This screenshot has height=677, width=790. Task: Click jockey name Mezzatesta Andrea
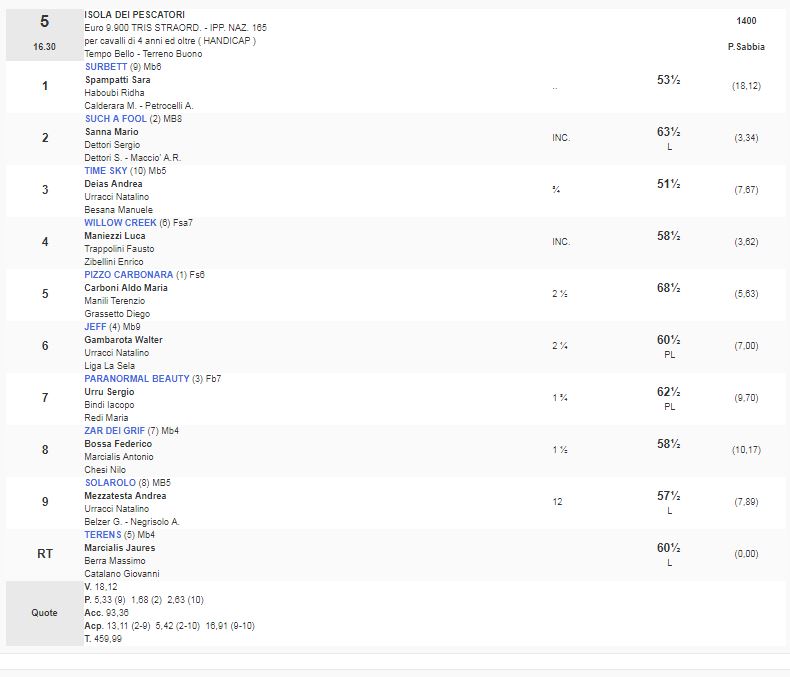125,496
